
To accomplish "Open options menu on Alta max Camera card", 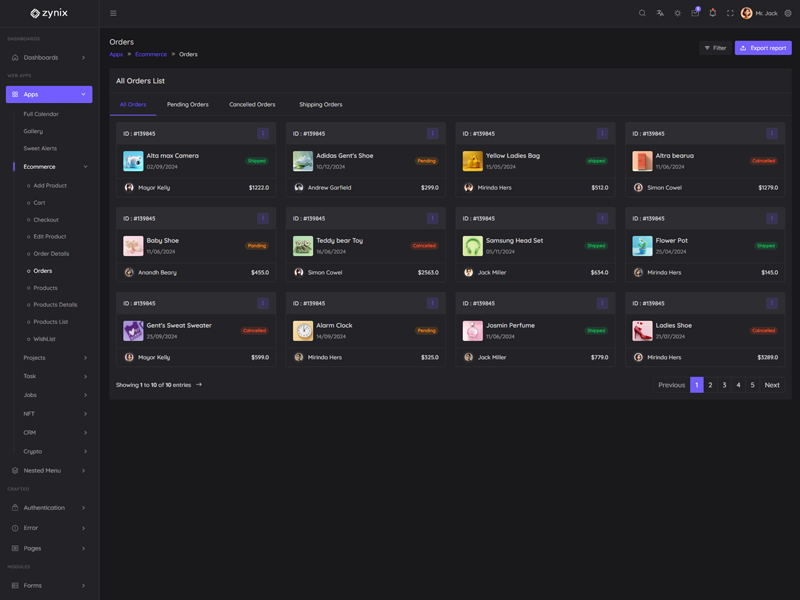I will click(263, 133).
